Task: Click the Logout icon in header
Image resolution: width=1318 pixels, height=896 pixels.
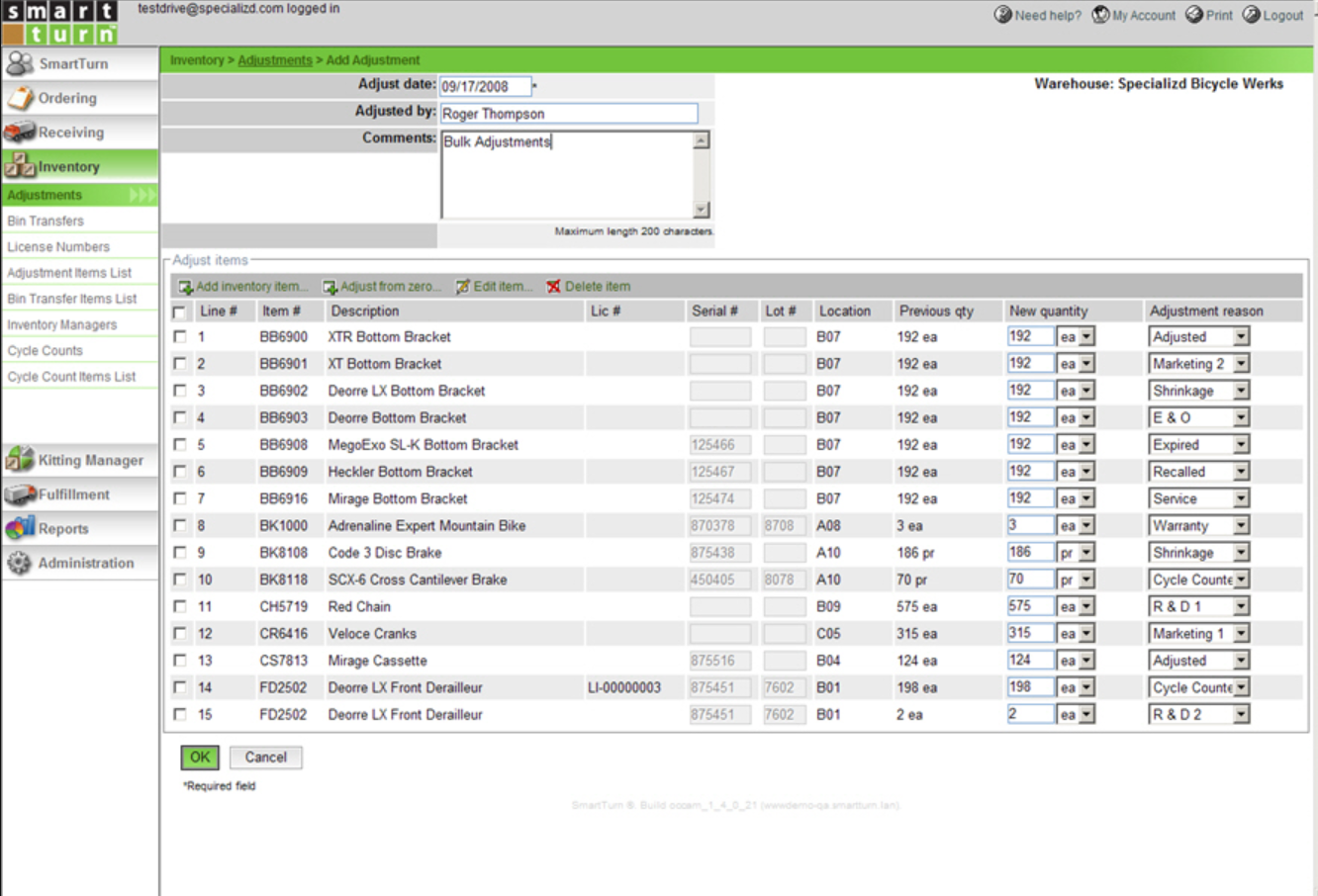Action: click(1252, 15)
